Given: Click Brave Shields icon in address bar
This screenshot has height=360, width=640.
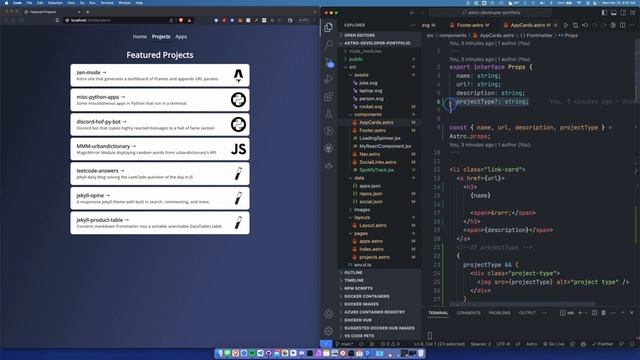Looking at the screenshot, I should click(181, 20).
